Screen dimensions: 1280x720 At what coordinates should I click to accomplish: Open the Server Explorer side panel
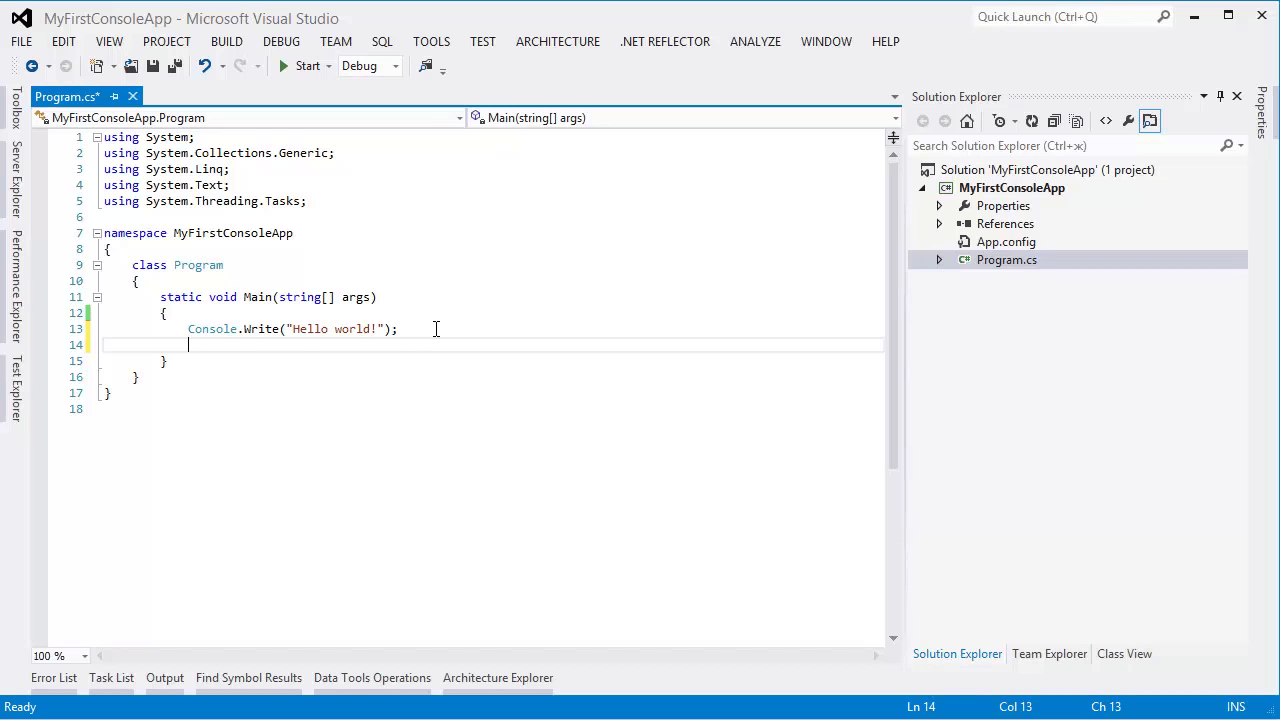[x=16, y=179]
